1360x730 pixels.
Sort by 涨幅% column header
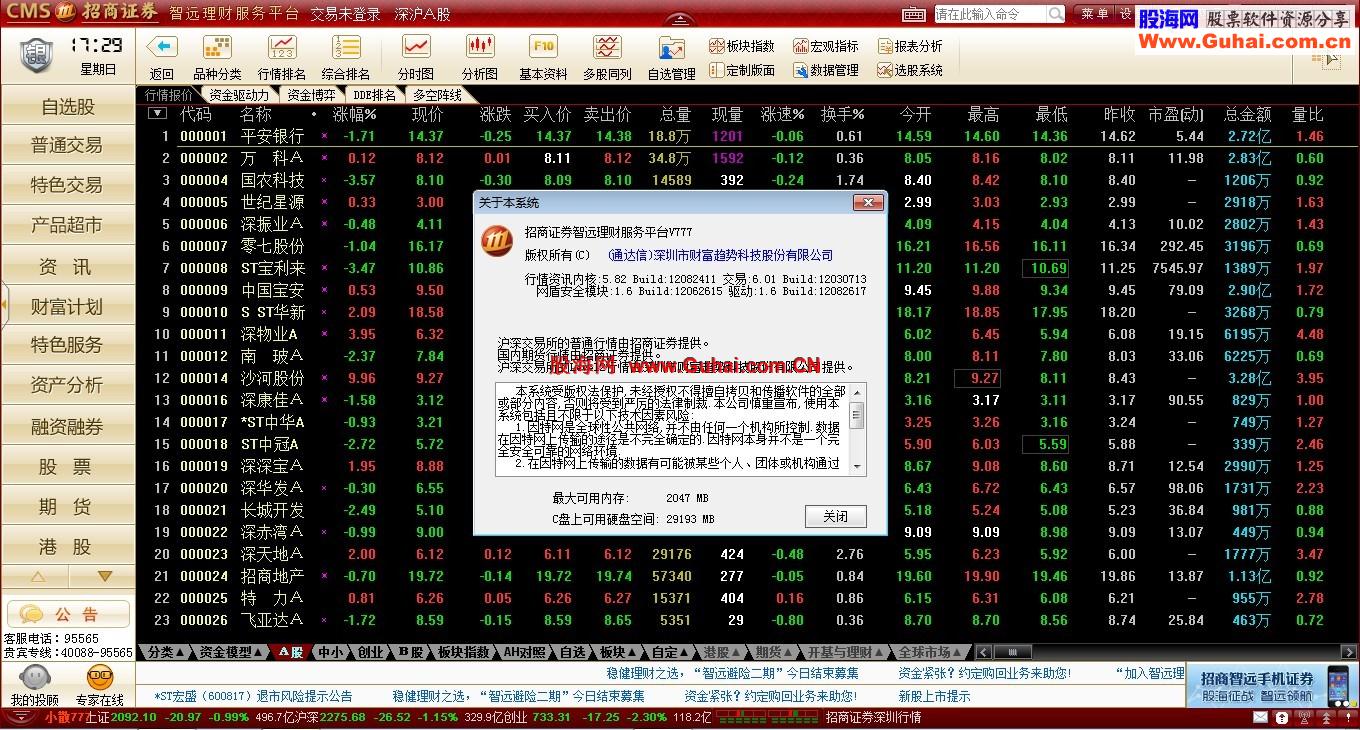(354, 115)
